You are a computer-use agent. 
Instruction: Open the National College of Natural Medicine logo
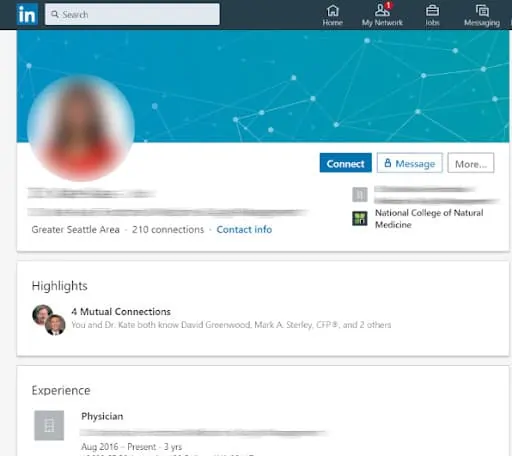[360, 218]
